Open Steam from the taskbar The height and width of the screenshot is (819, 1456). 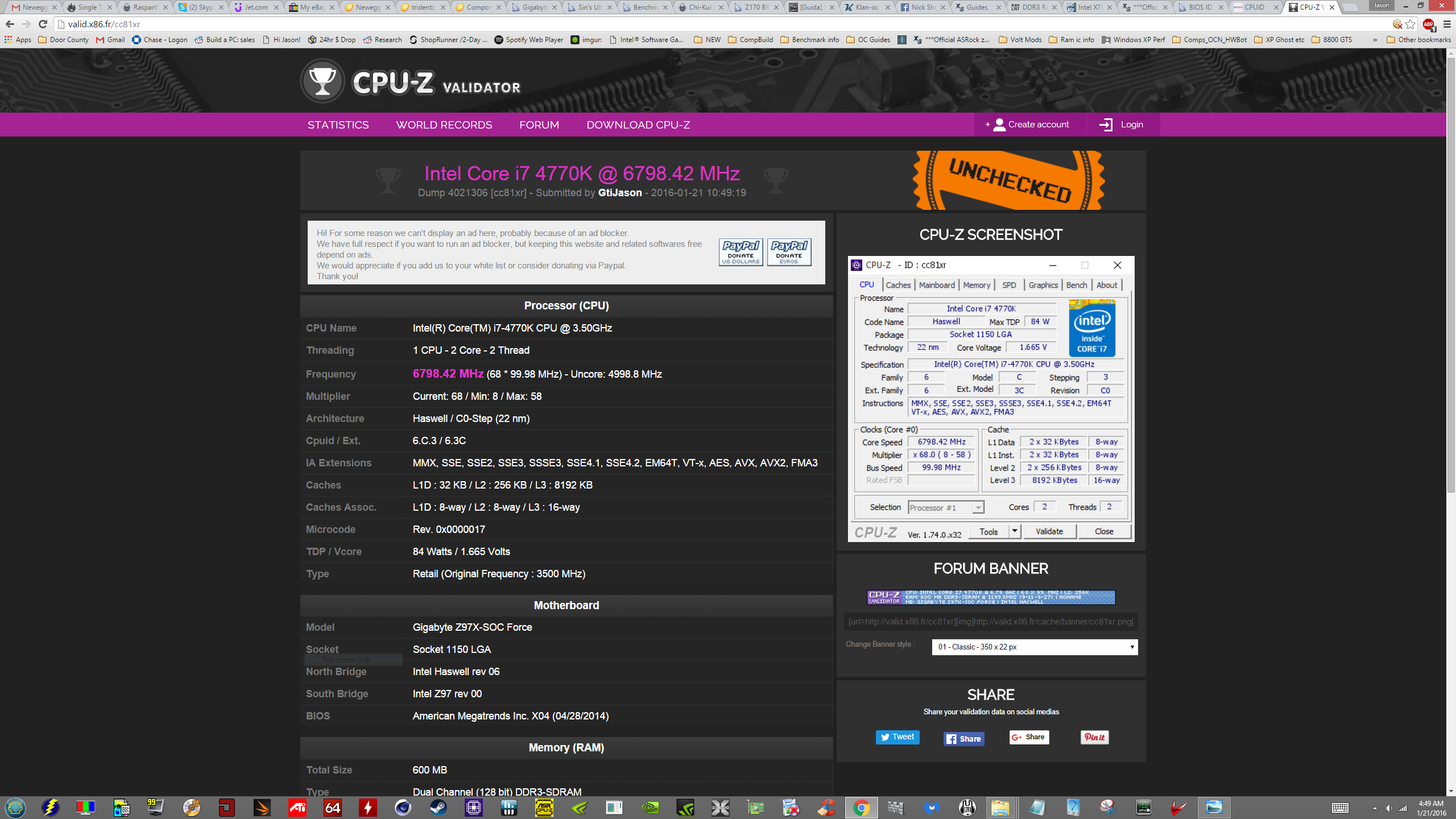[438, 808]
